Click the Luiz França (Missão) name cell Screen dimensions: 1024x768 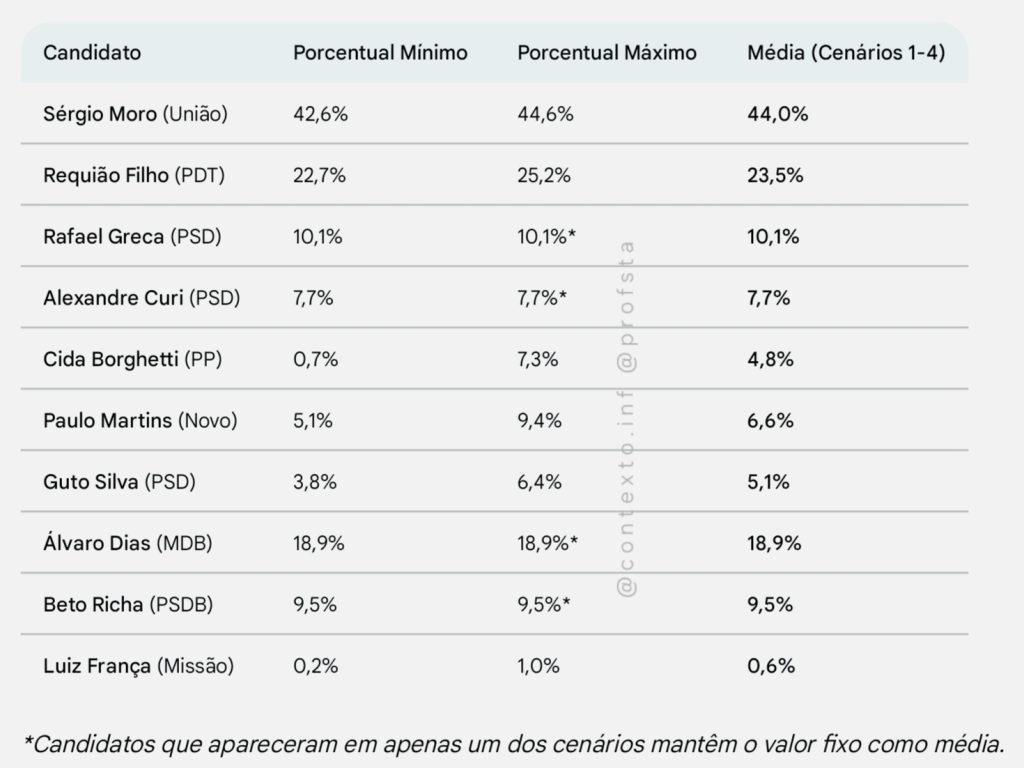click(138, 666)
